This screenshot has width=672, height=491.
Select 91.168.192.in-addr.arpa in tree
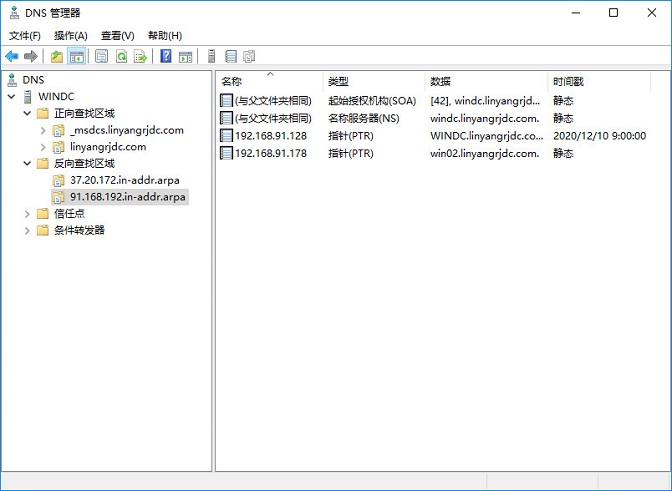click(x=128, y=197)
